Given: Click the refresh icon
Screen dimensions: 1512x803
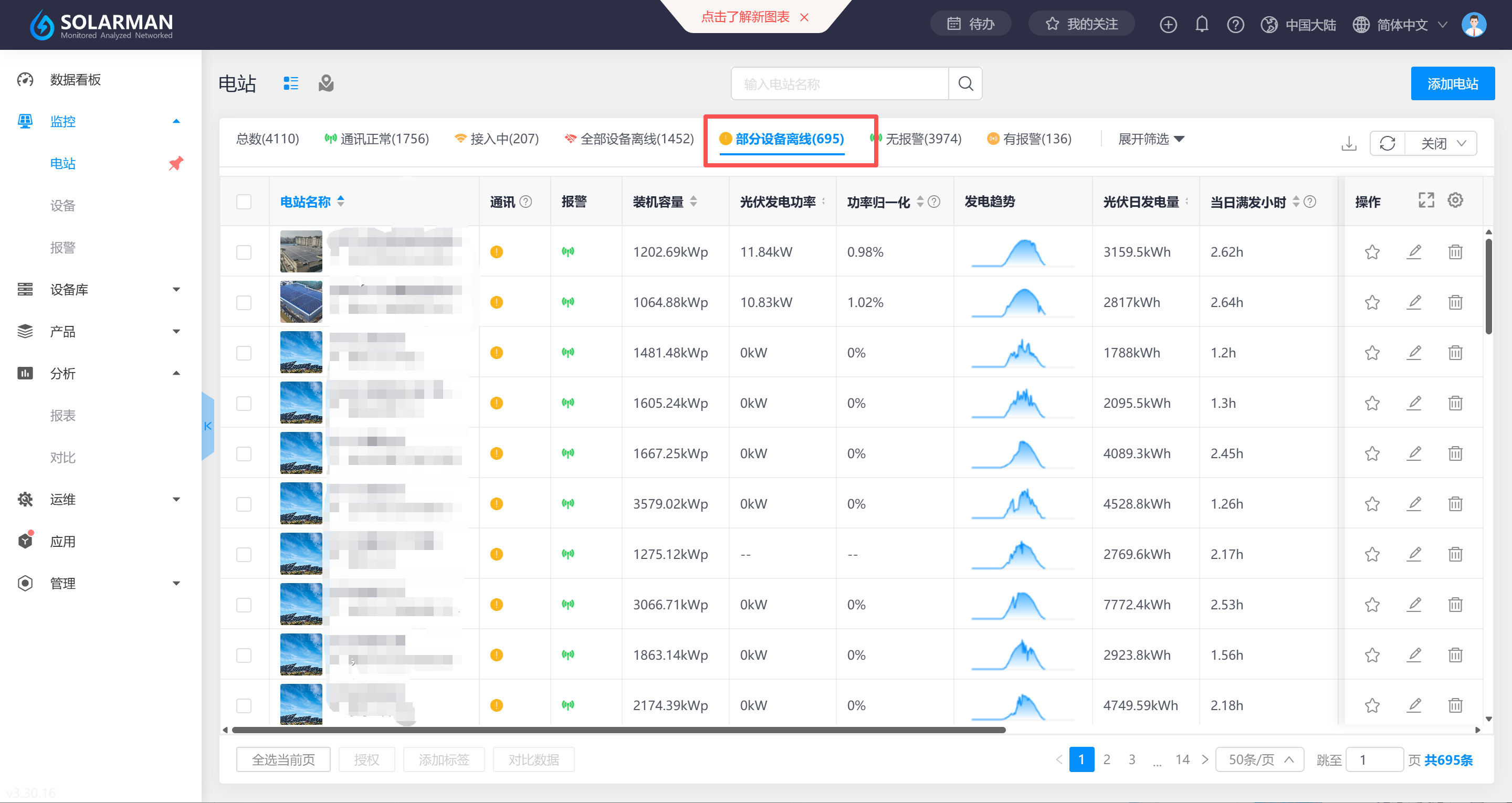Looking at the screenshot, I should click(x=1387, y=143).
